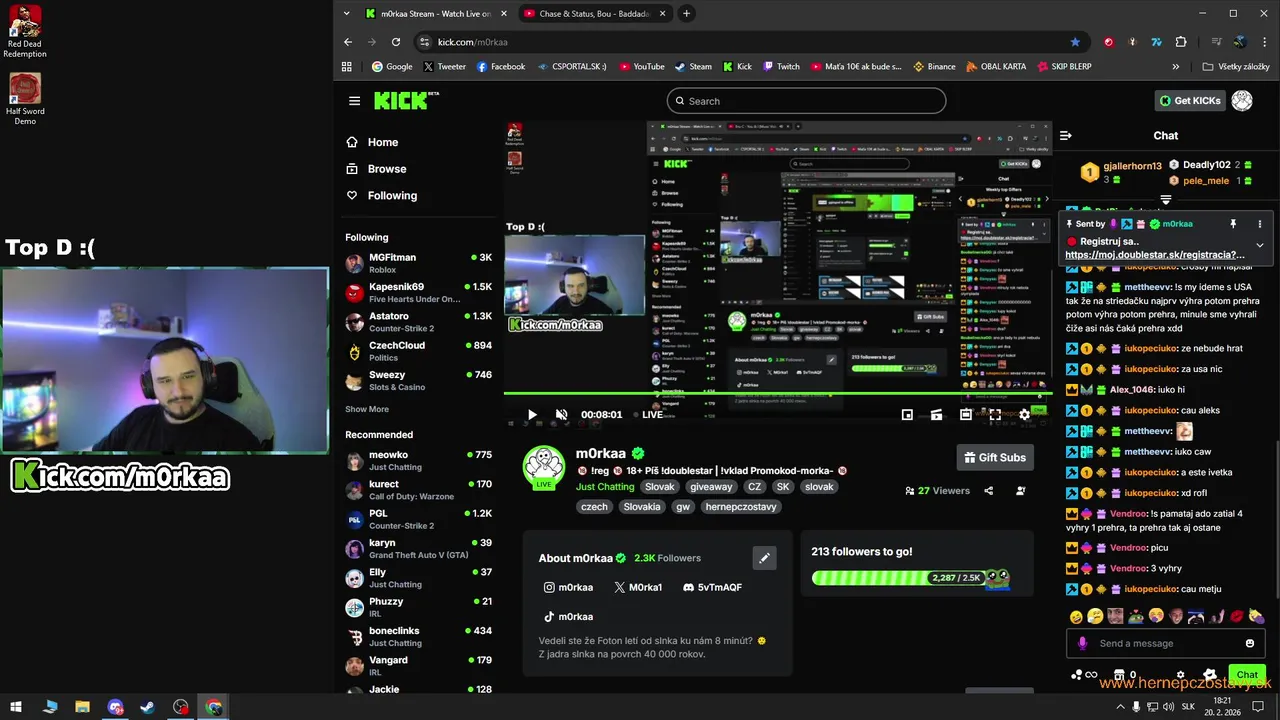Go to Home in Kick sidebar
1280x720 pixels.
(x=372, y=143)
